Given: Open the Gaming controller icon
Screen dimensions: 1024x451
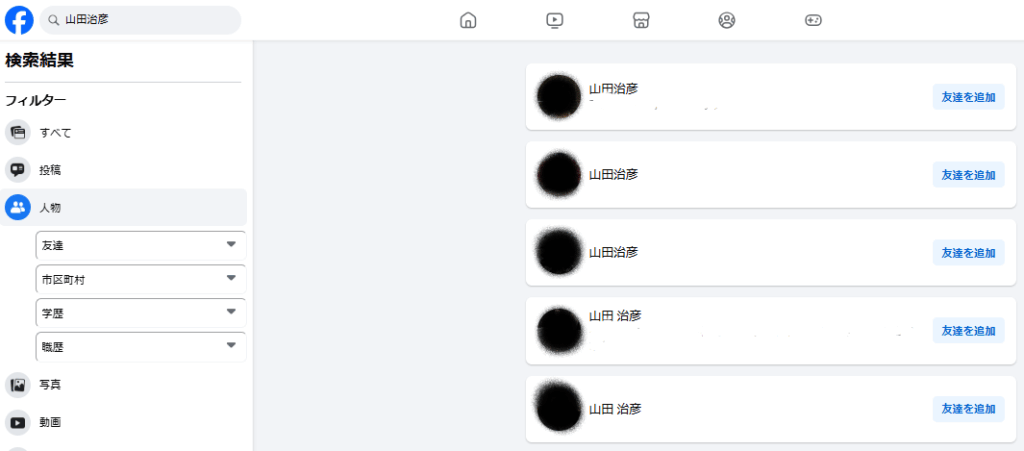Looking at the screenshot, I should (x=813, y=20).
